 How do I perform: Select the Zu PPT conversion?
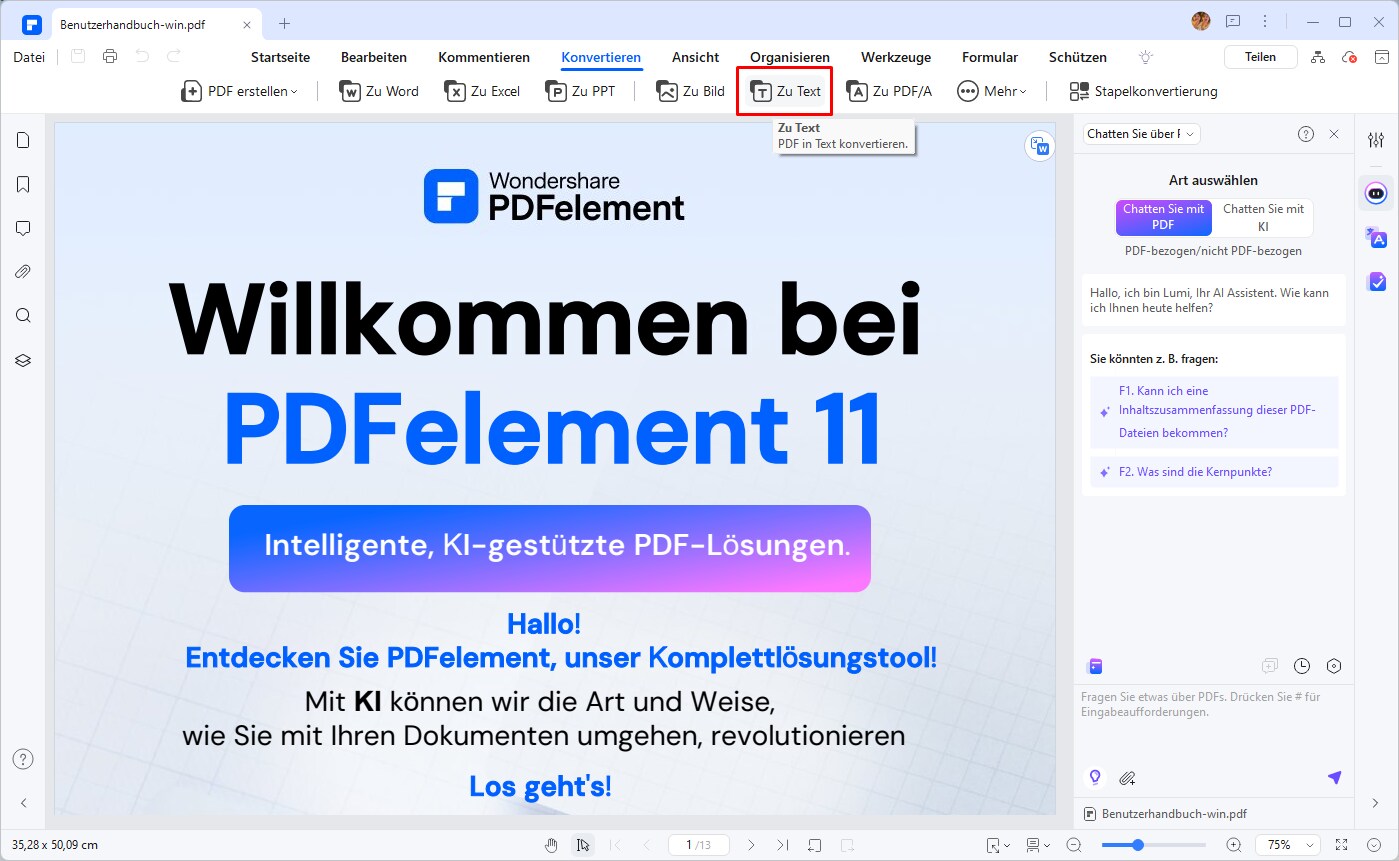pos(581,91)
